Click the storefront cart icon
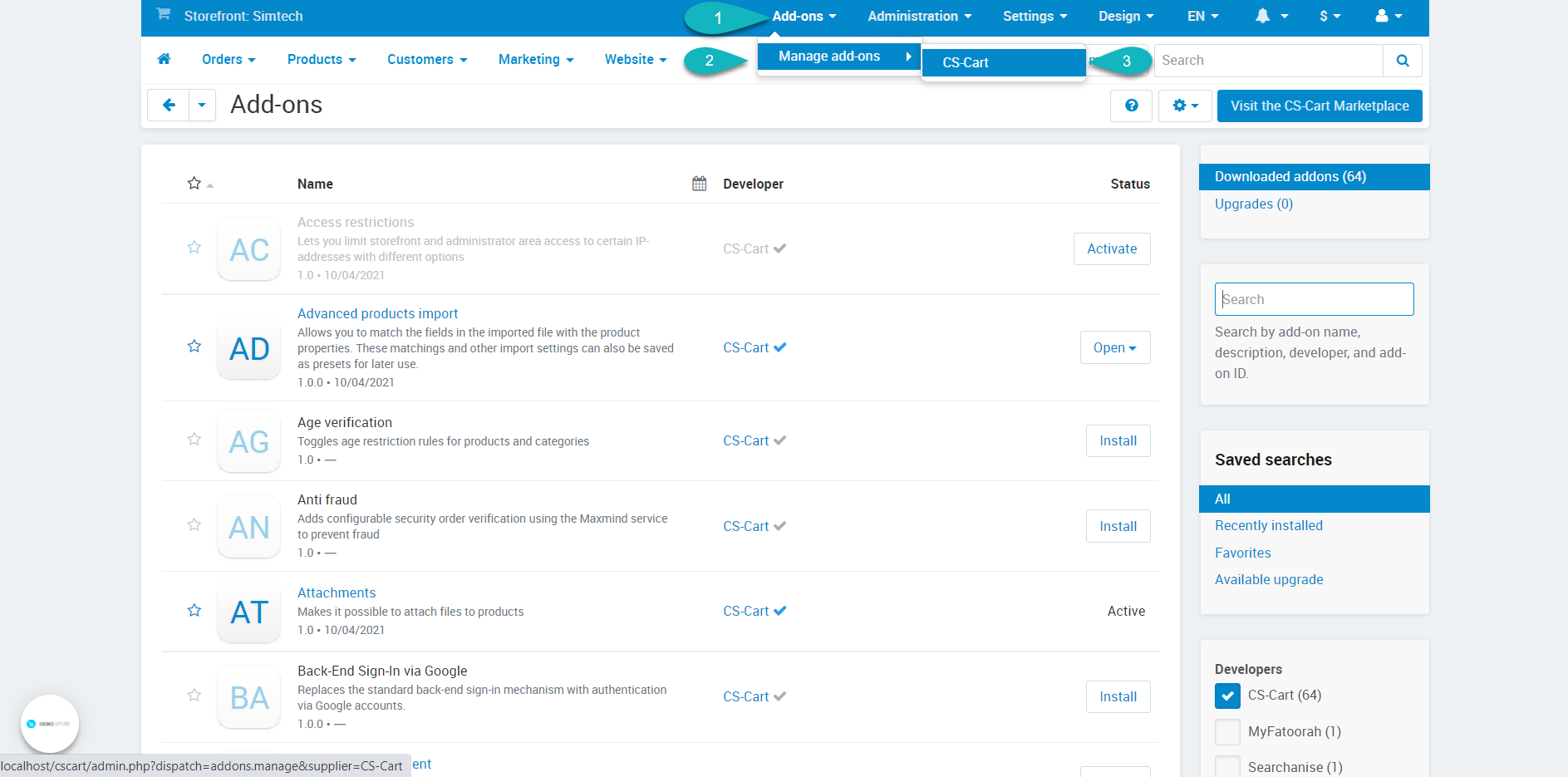The height and width of the screenshot is (777, 1568). pyautogui.click(x=163, y=13)
